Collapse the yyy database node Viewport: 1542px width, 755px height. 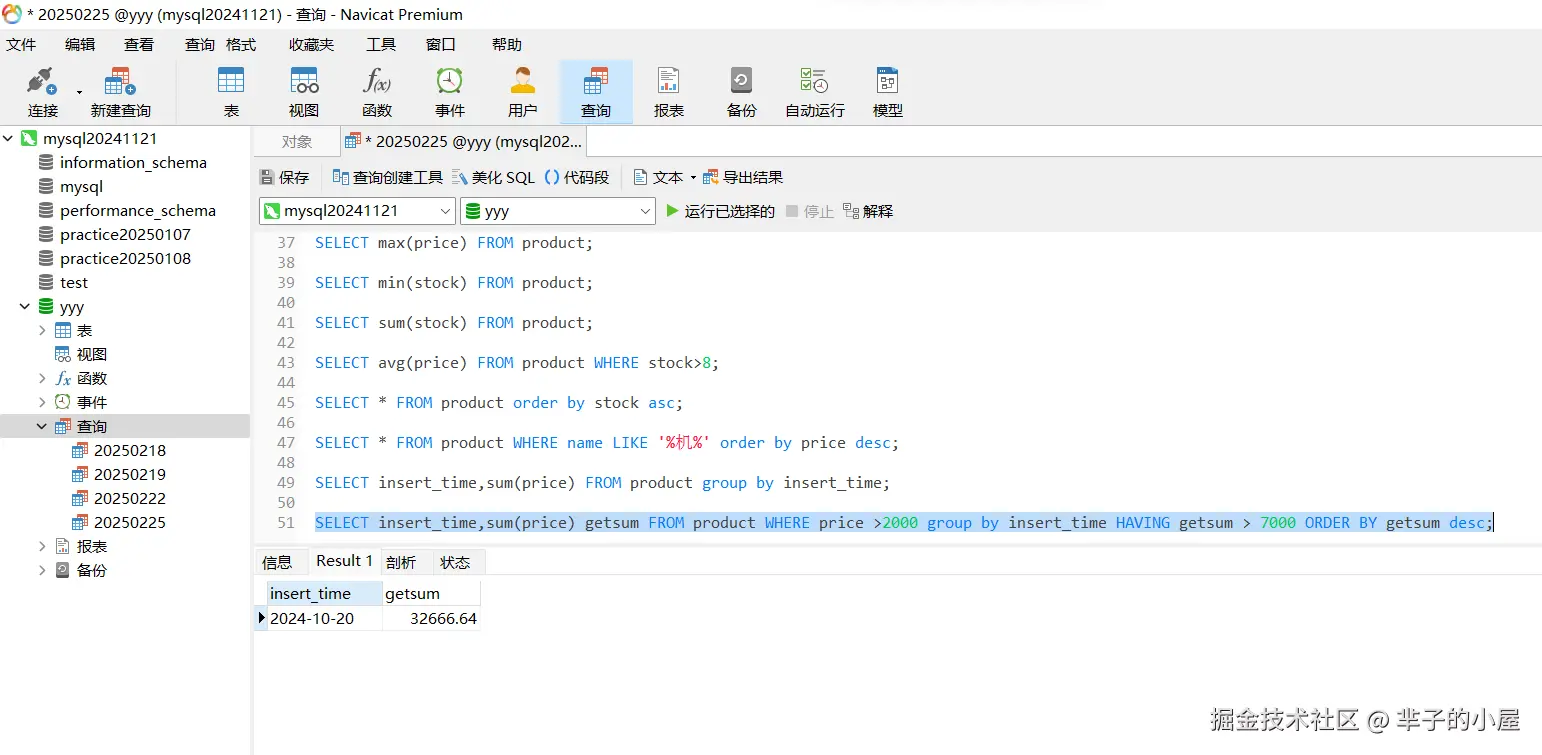tap(24, 306)
